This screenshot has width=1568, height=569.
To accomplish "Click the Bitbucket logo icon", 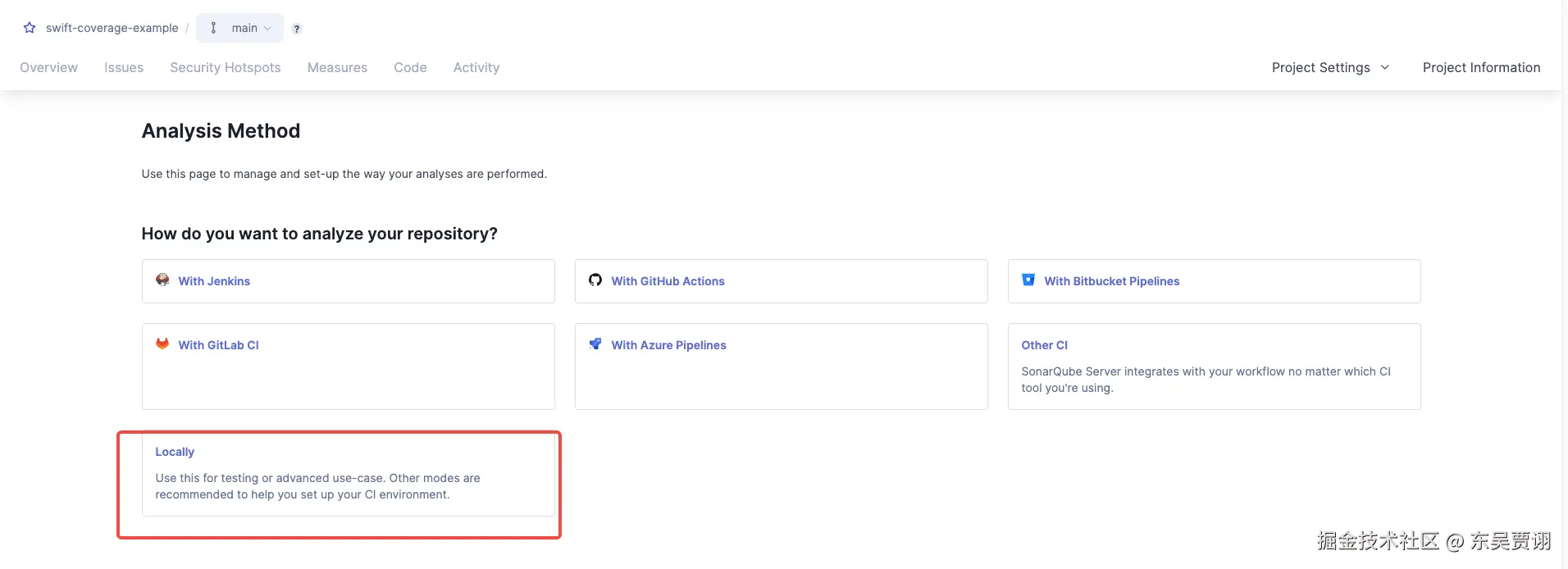I will coord(1028,280).
